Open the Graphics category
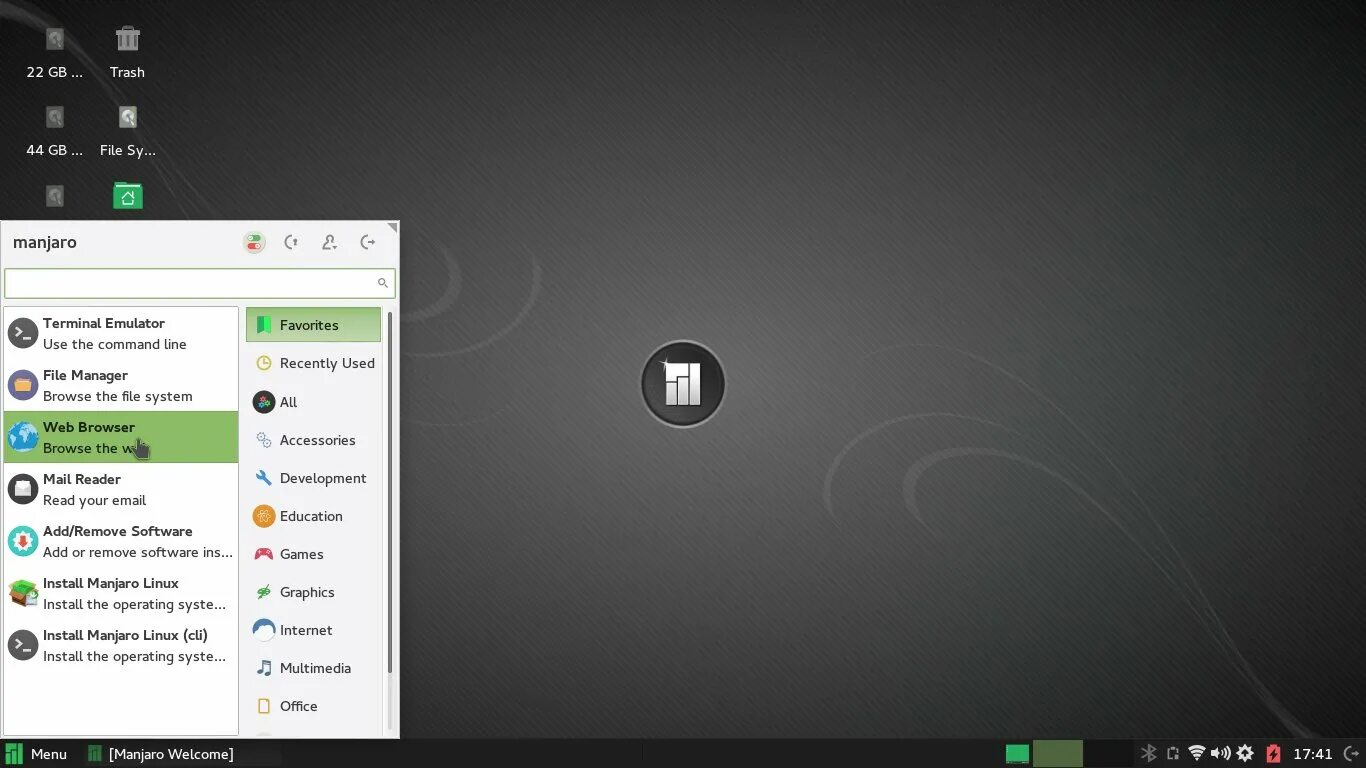 coord(313,592)
